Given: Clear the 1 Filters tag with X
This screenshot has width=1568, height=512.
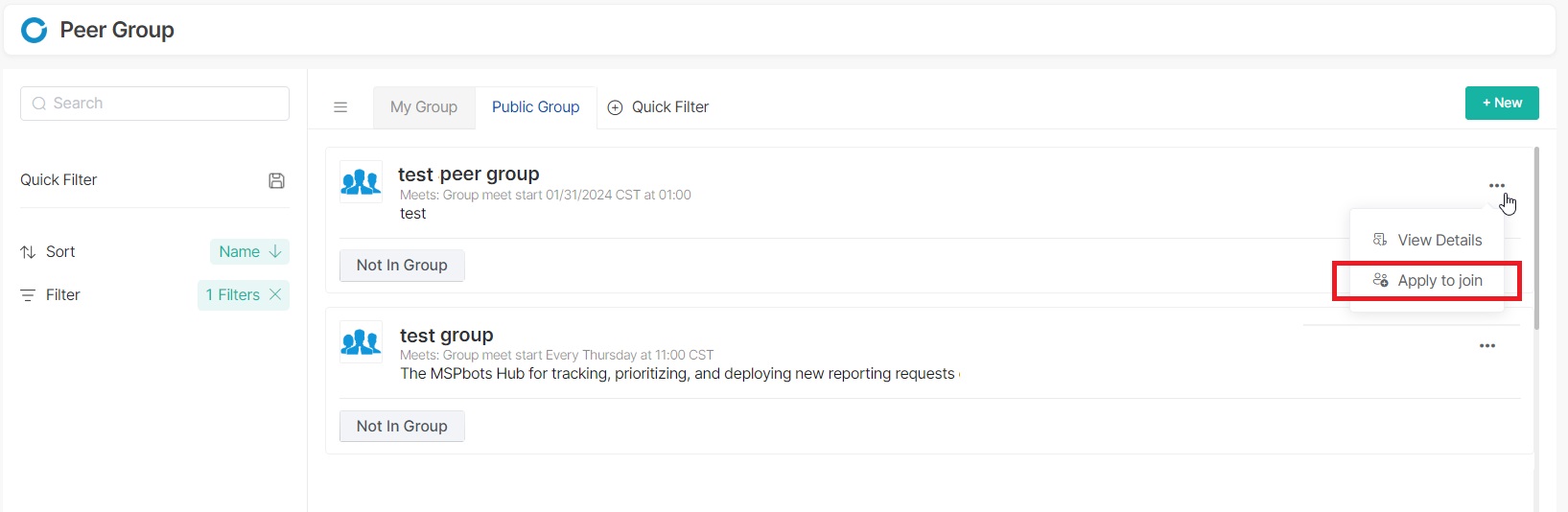Looking at the screenshot, I should 275,294.
